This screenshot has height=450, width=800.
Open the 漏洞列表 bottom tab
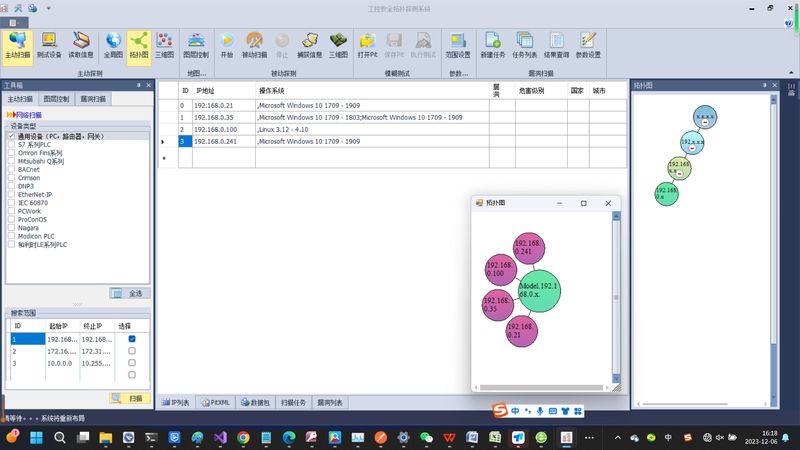[x=330, y=403]
